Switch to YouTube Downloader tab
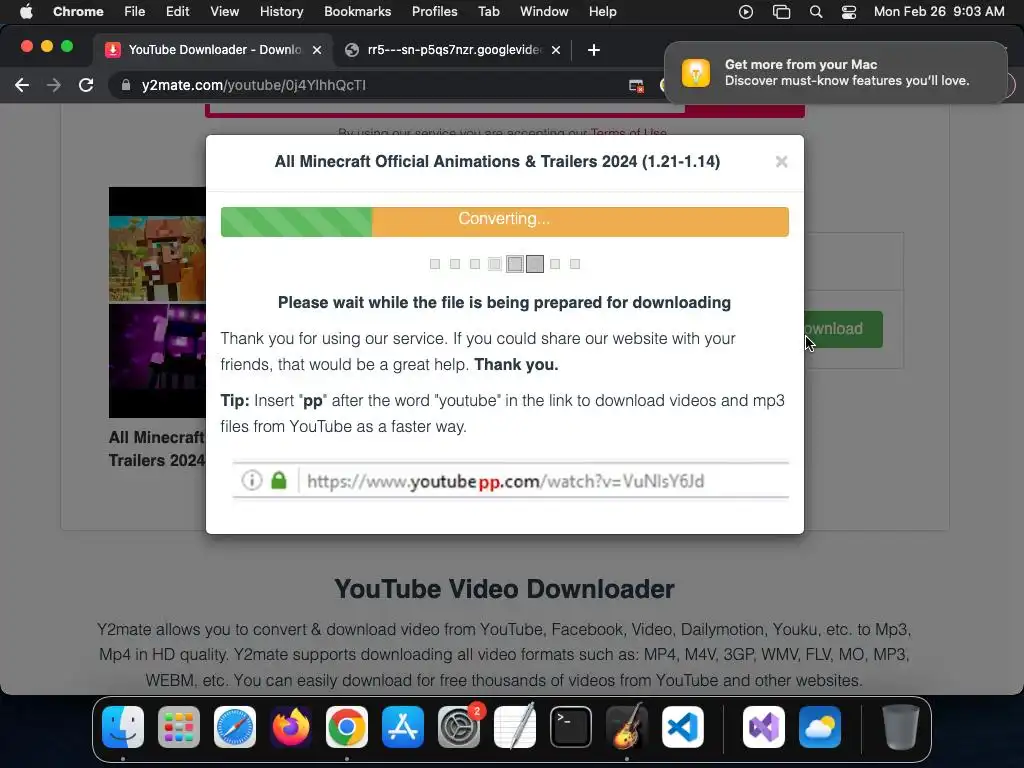This screenshot has width=1024, height=768. coord(214,50)
